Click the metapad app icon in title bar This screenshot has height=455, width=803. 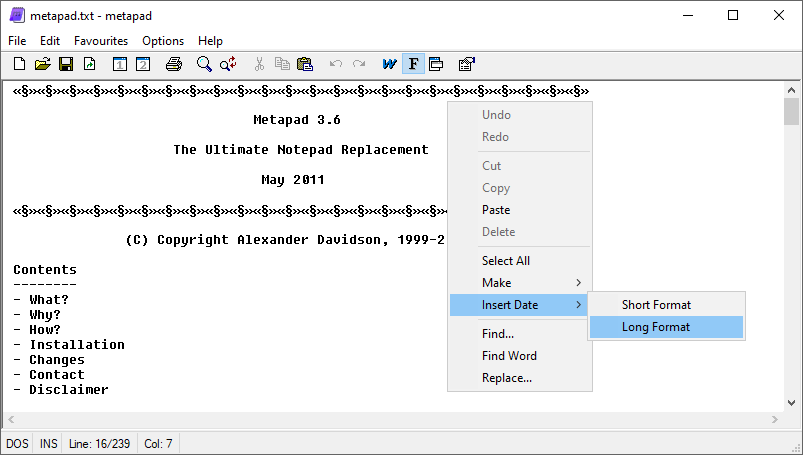(17, 15)
